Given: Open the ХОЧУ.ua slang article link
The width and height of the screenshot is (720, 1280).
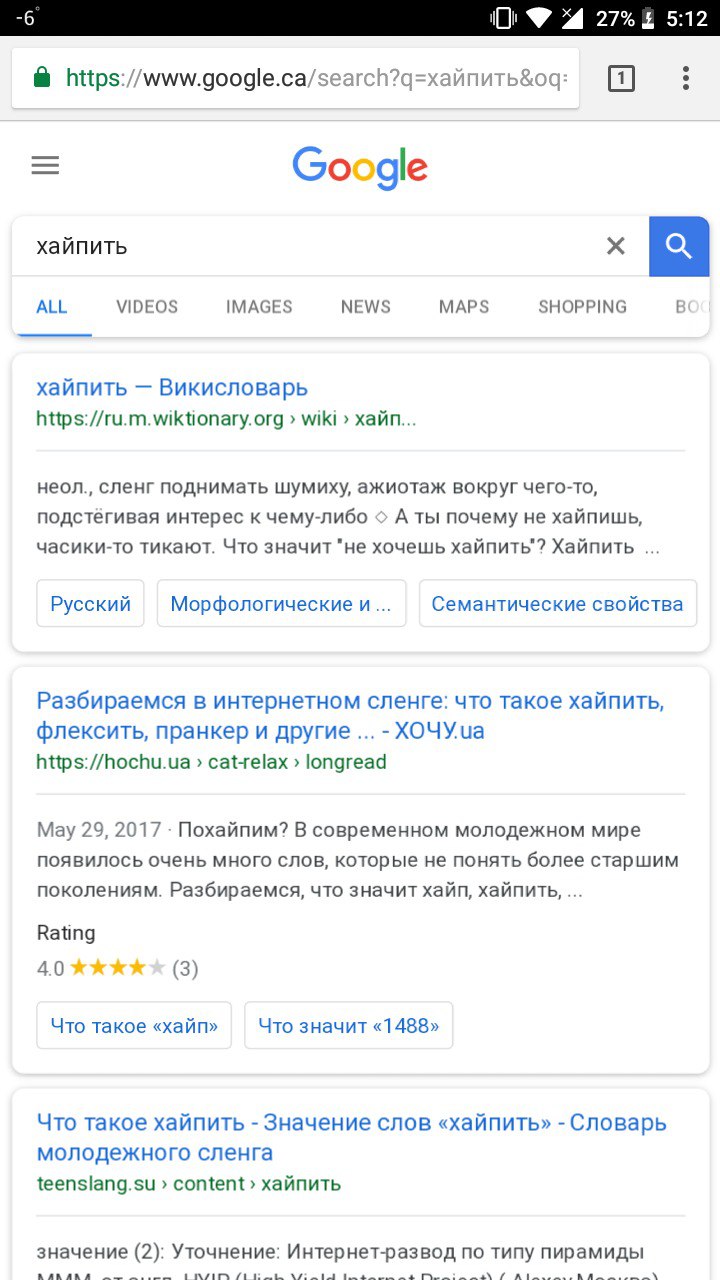Looking at the screenshot, I should [x=350, y=716].
